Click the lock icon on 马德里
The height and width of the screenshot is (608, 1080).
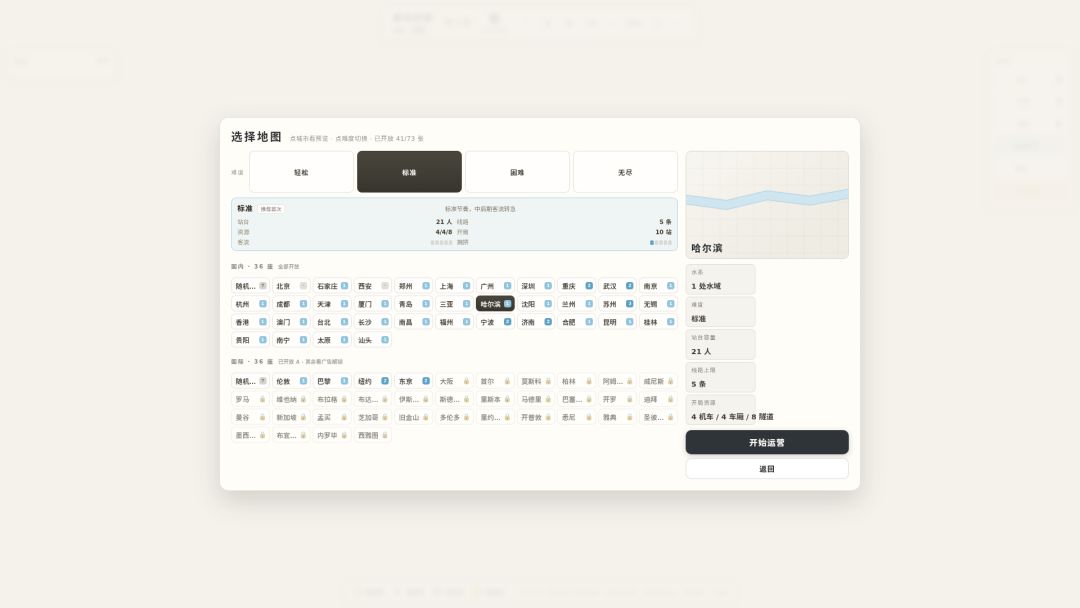click(x=548, y=399)
